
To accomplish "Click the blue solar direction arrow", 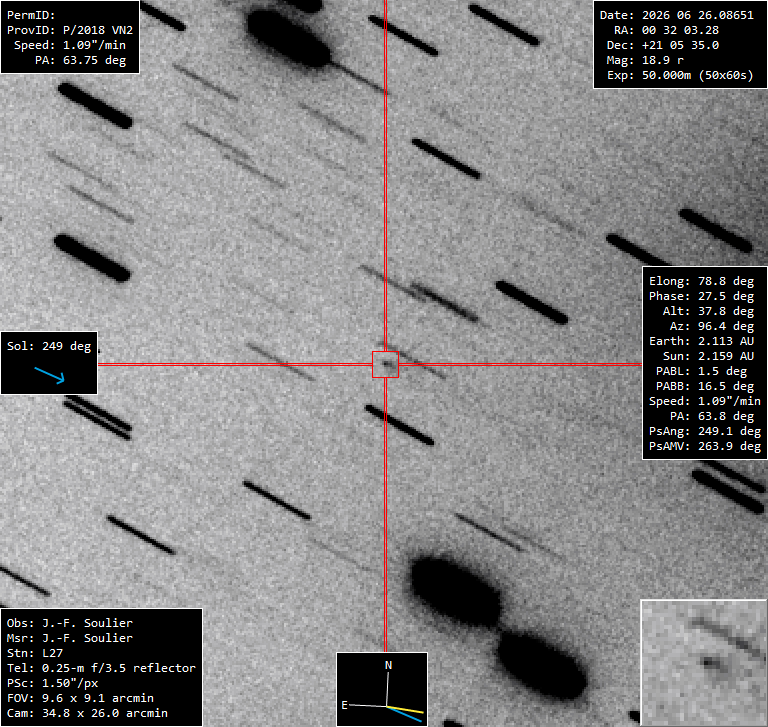I will [49, 375].
